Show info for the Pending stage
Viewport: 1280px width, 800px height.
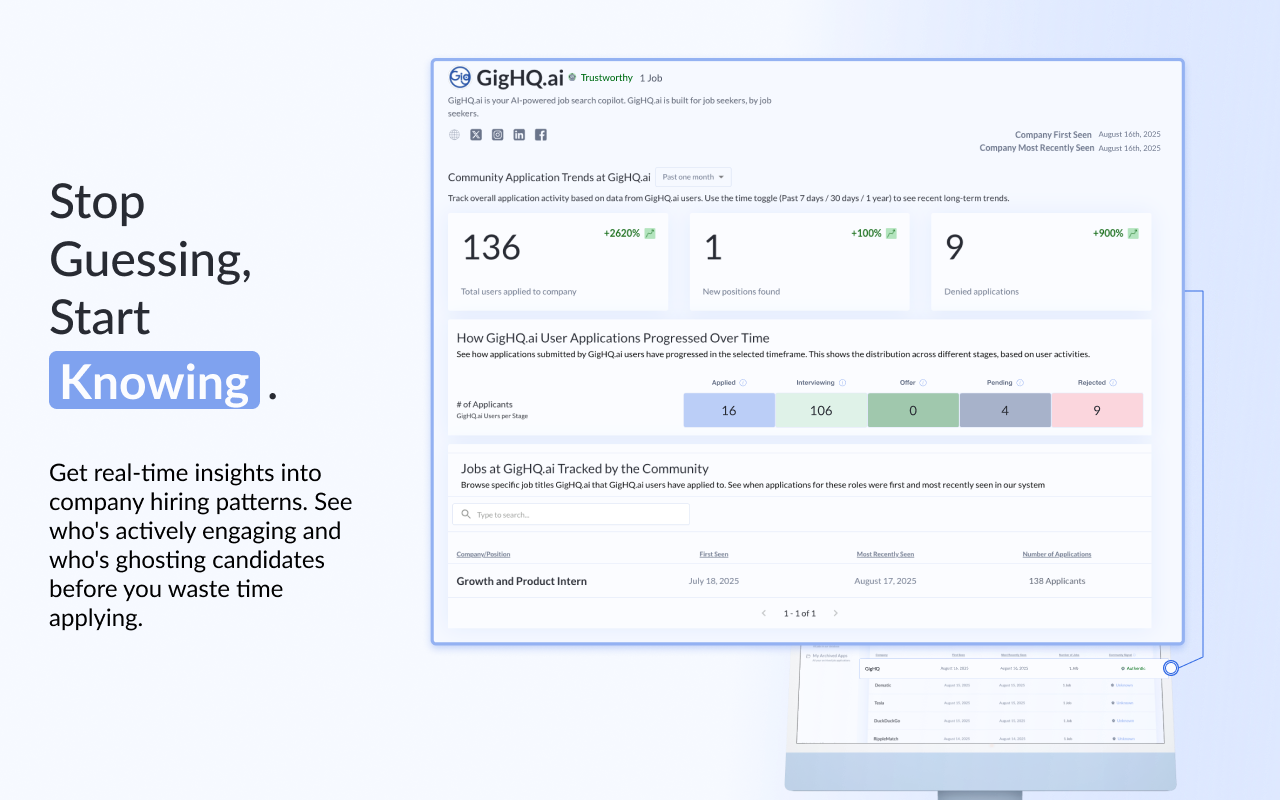[1018, 383]
